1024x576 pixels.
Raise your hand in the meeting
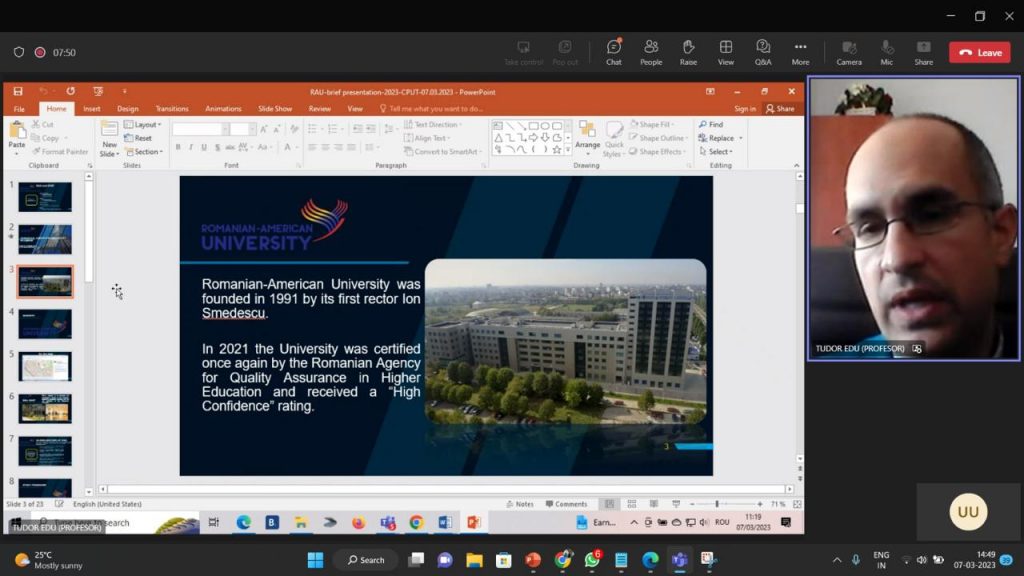(x=688, y=52)
